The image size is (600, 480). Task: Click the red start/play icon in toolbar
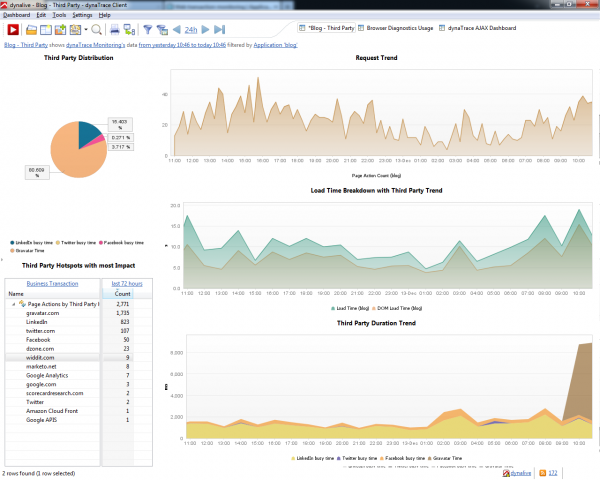tap(13, 29)
